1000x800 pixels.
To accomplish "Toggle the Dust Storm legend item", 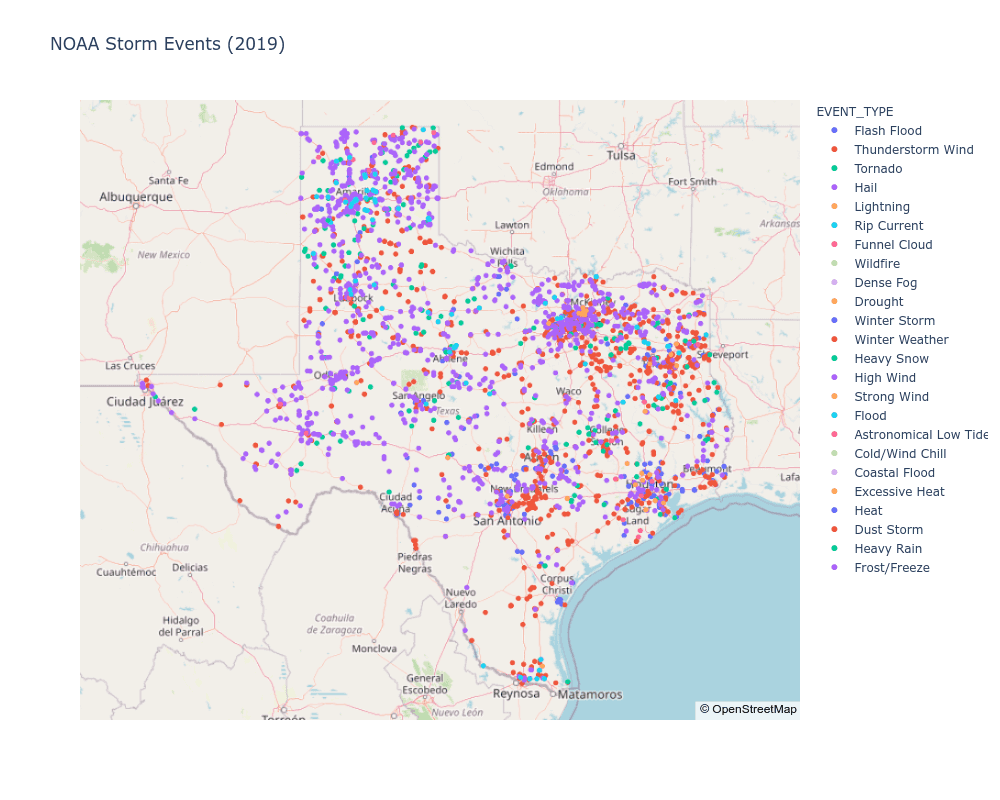I will tap(888, 530).
